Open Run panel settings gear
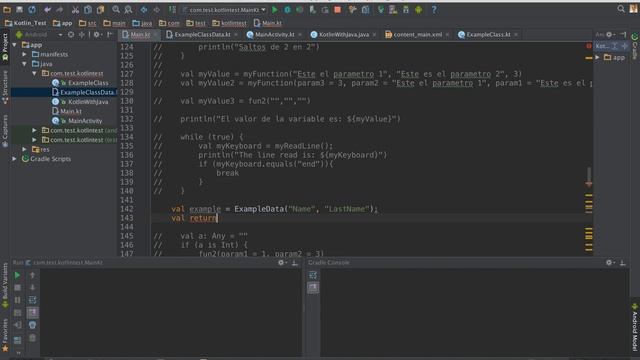The height and width of the screenshot is (360, 640). click(282, 263)
